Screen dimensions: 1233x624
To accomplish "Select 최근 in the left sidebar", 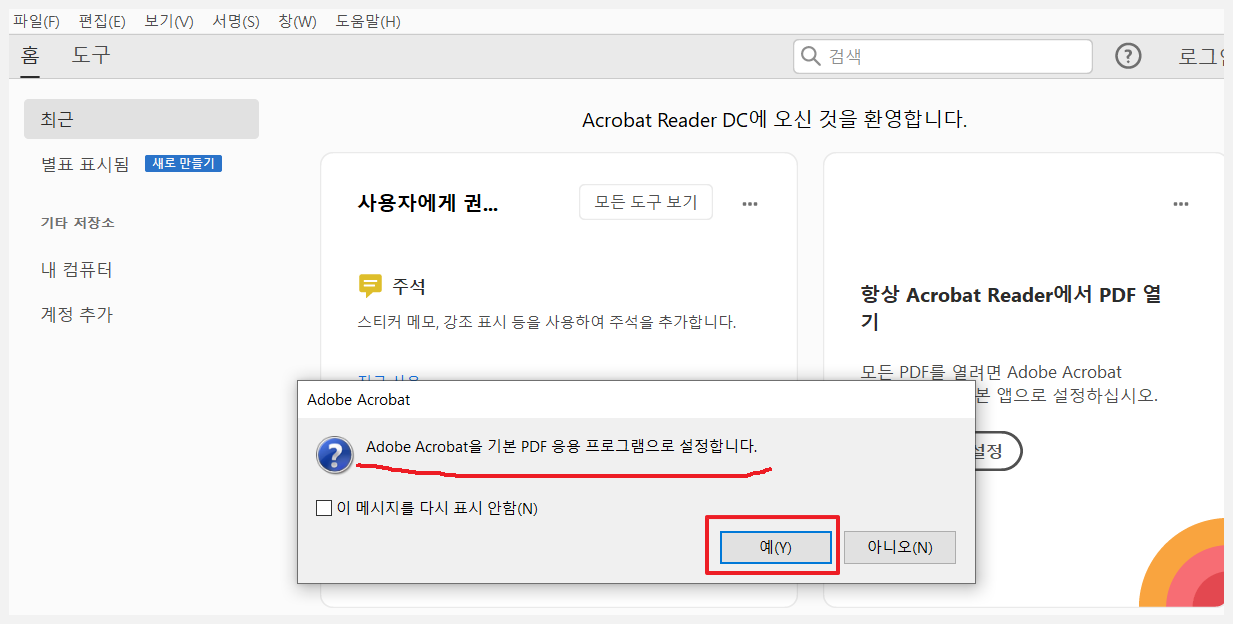I will [x=141, y=119].
